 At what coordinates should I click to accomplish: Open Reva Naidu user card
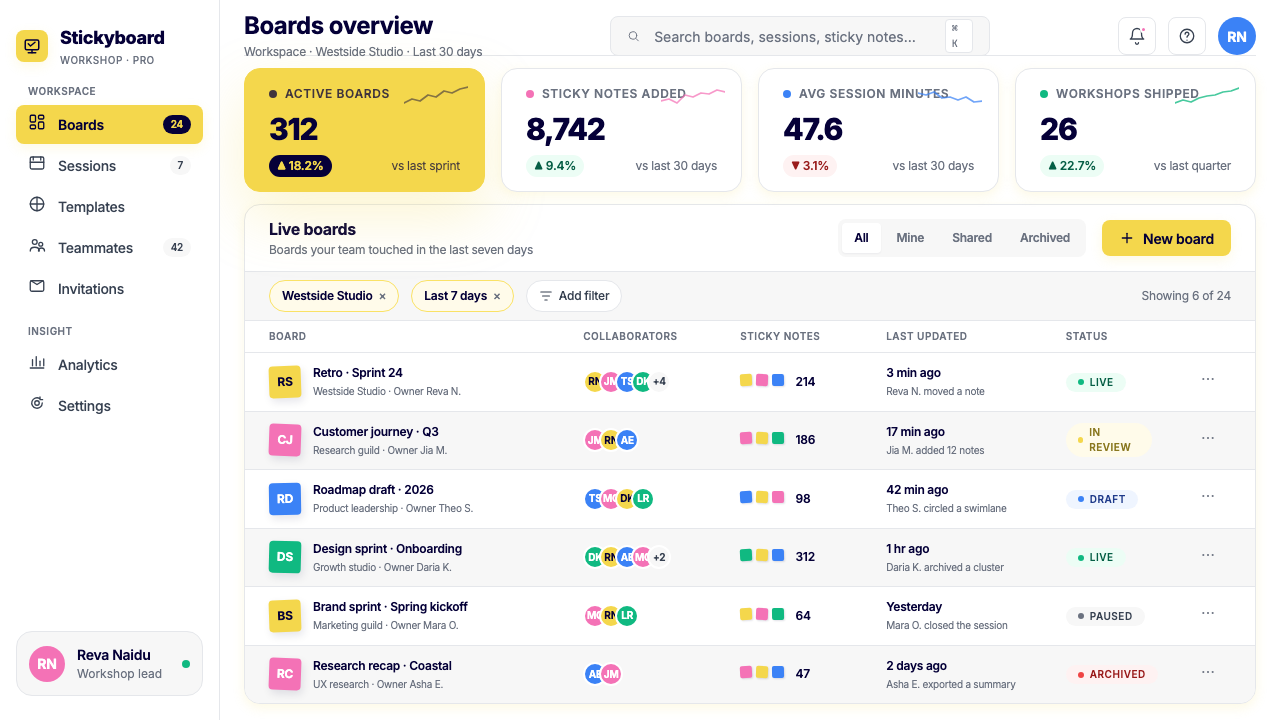[x=109, y=663]
